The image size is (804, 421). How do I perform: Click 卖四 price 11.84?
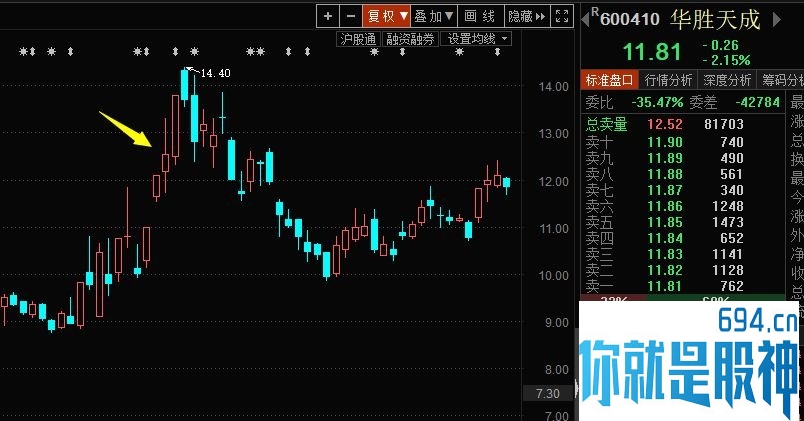click(665, 238)
